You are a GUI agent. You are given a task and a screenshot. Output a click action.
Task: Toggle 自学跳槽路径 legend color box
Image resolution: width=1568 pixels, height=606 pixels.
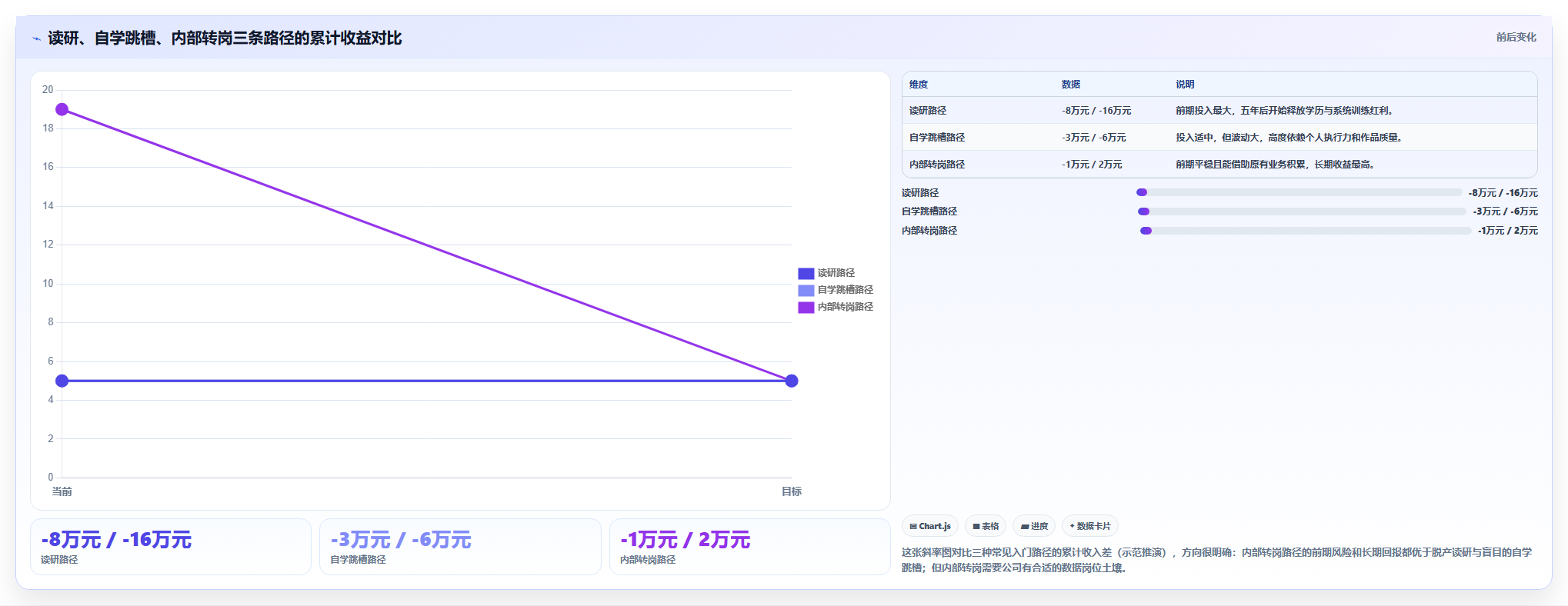point(806,290)
